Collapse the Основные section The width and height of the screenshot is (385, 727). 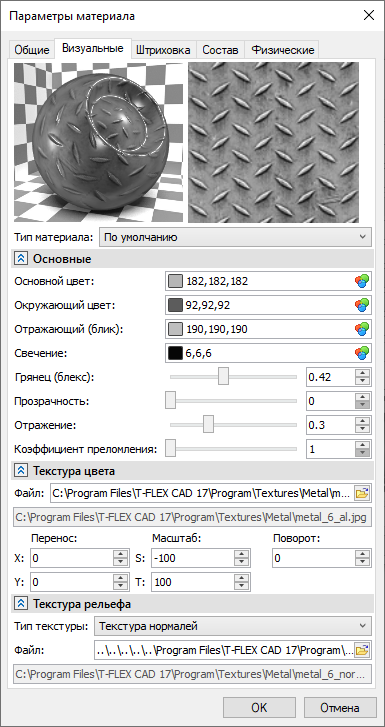[x=21, y=259]
